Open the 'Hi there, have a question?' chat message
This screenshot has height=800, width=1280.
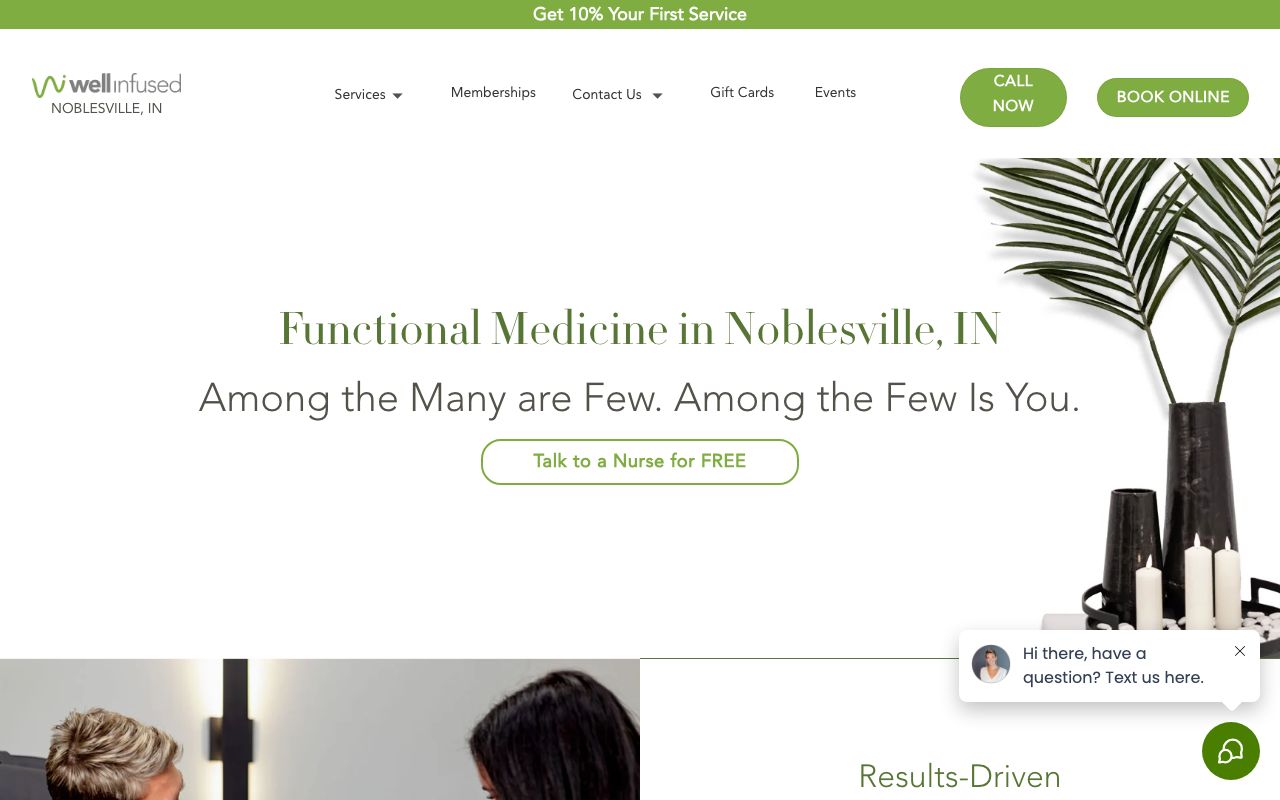coord(1113,665)
